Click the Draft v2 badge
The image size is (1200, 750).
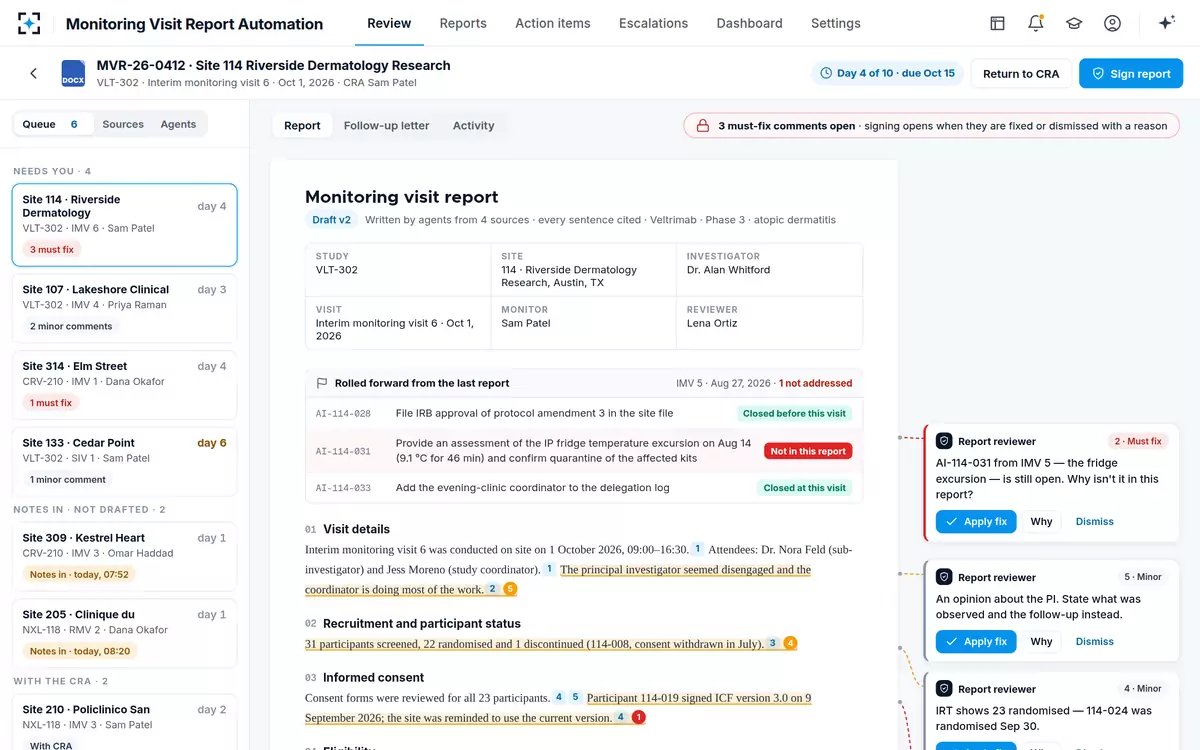point(331,220)
